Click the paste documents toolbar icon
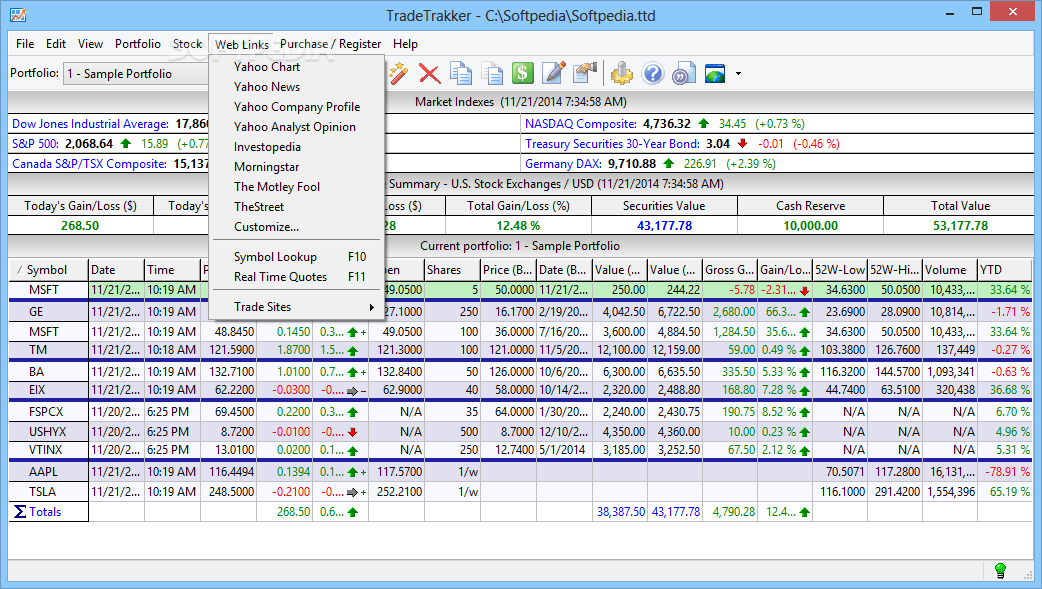 tap(492, 73)
